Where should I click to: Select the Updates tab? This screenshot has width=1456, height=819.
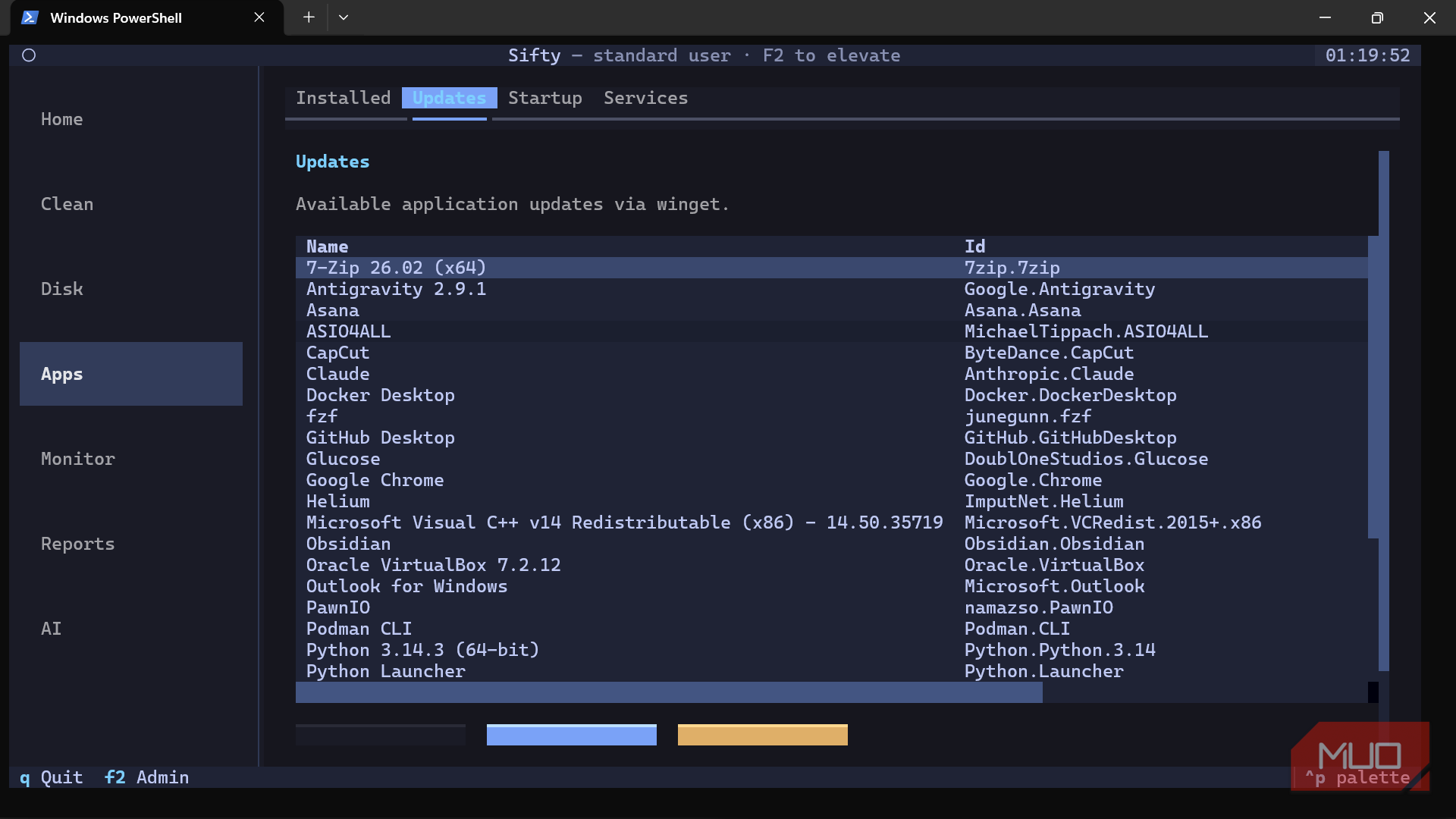[x=450, y=98]
